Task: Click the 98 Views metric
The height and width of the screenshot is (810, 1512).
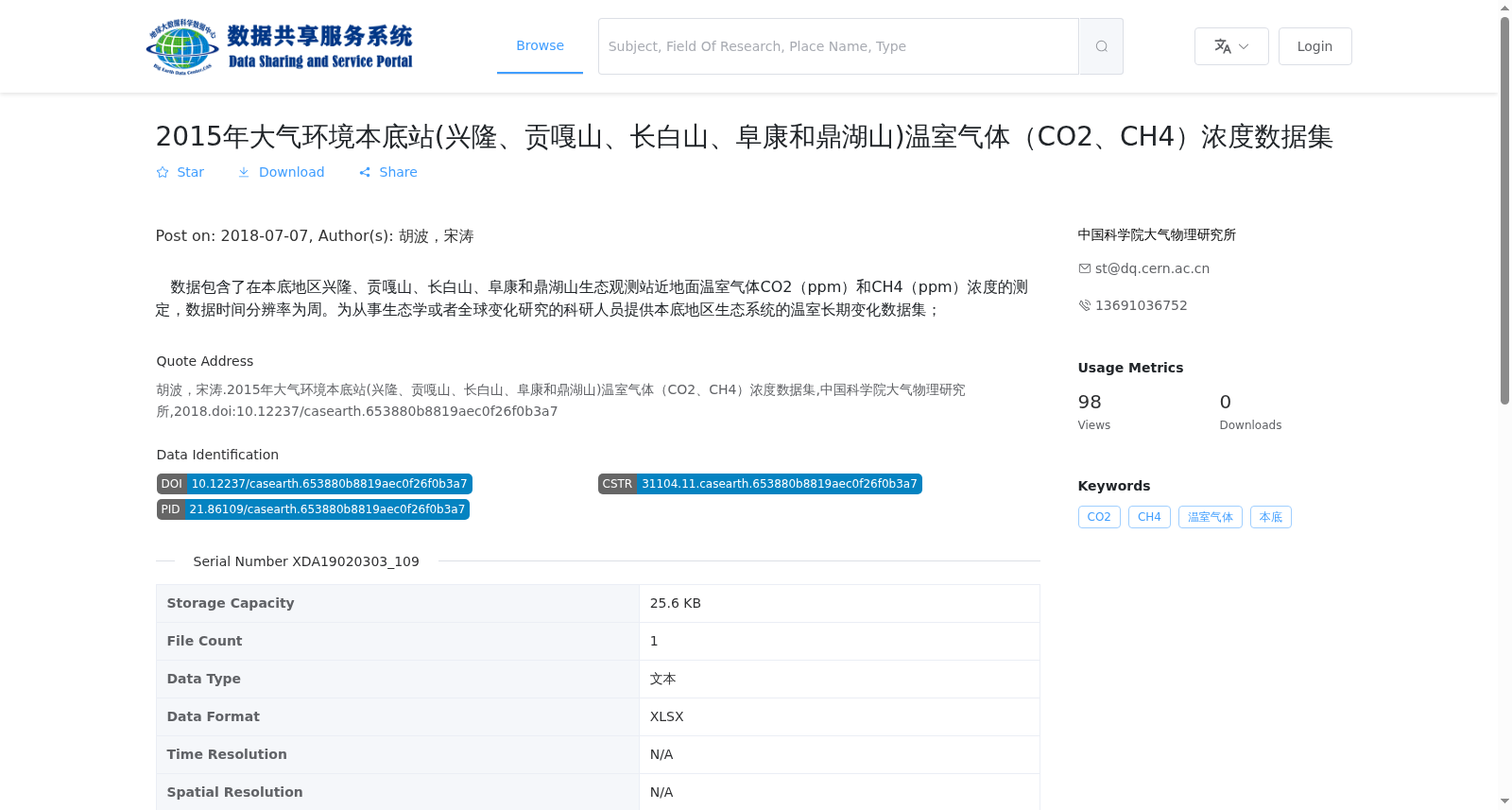Action: (1094, 411)
